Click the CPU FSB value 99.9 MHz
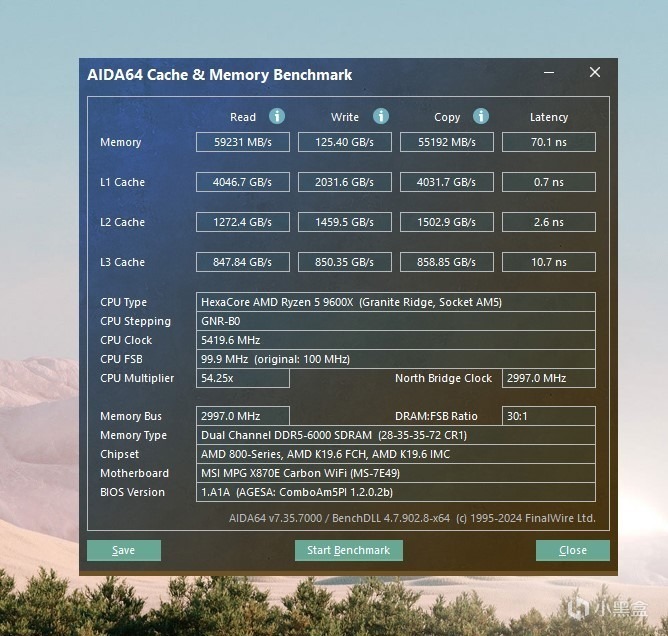The height and width of the screenshot is (636, 668). point(396,359)
